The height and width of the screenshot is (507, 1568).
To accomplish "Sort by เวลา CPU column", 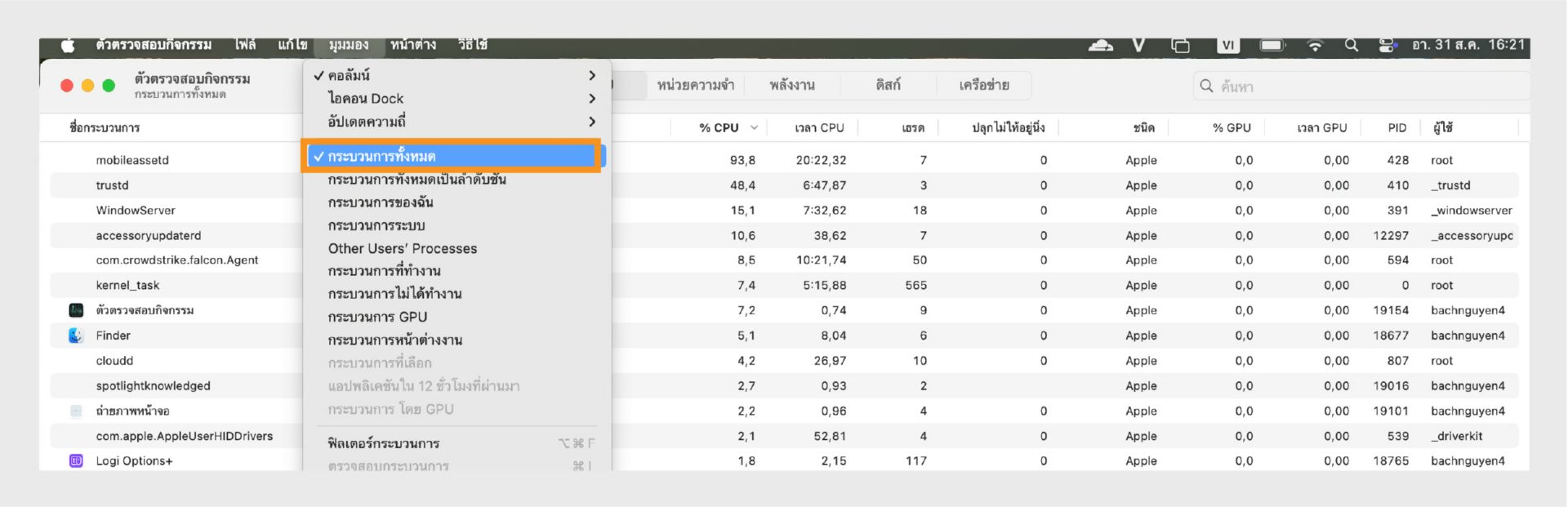I will click(x=819, y=127).
